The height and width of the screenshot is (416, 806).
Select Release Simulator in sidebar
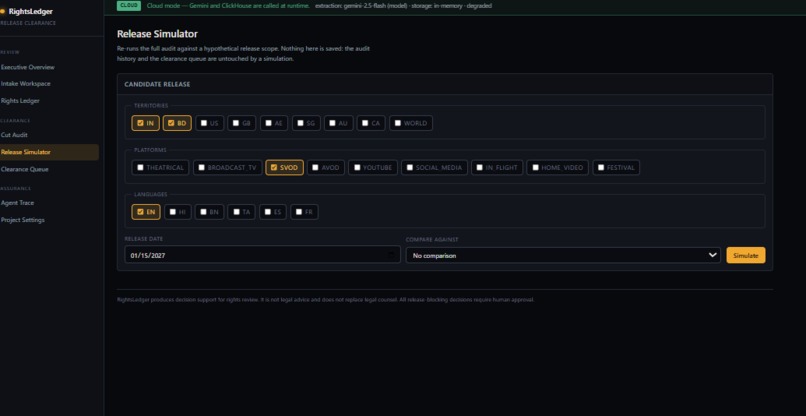49,152
